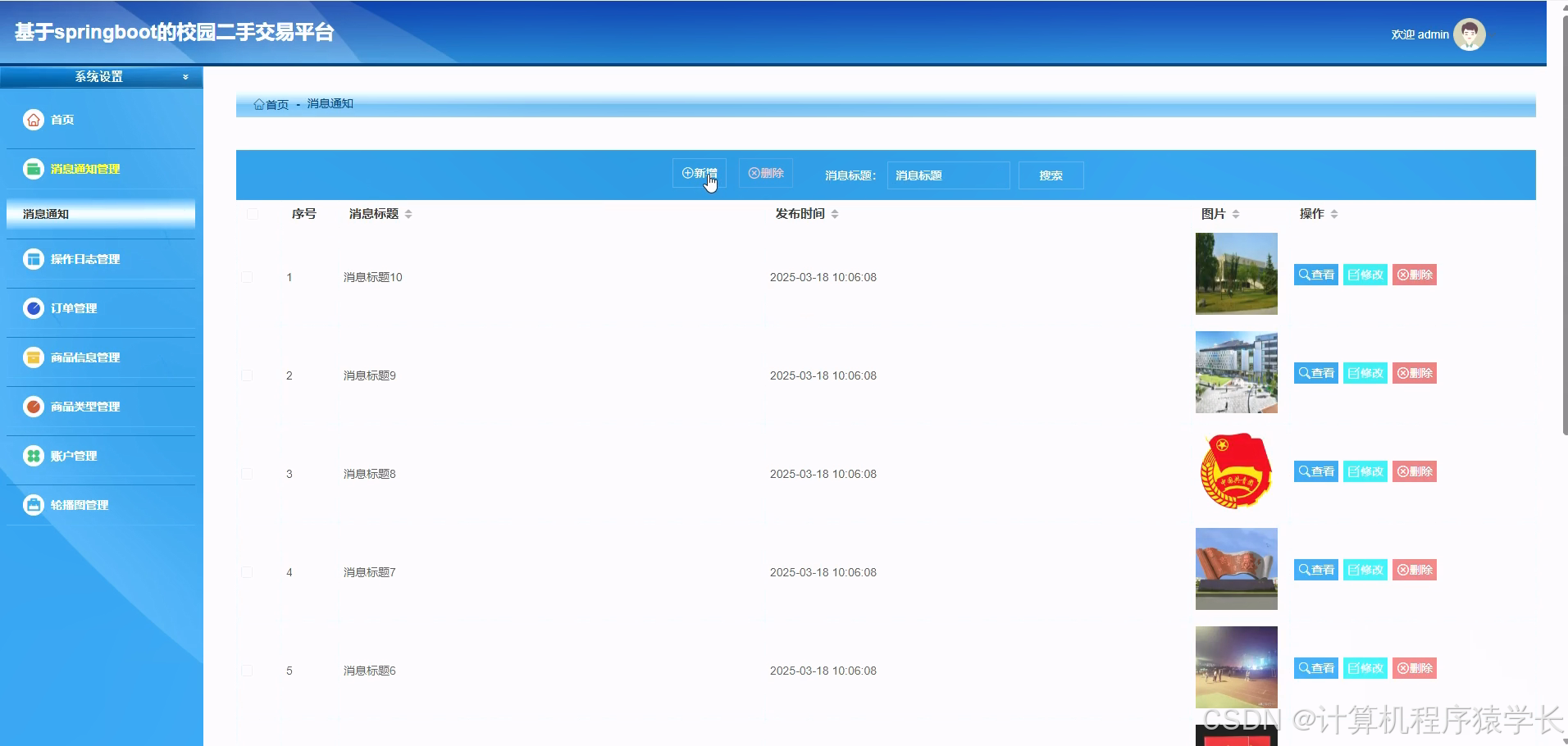
Task: Edit 消息标题6 with 修改
Action: click(x=1365, y=668)
